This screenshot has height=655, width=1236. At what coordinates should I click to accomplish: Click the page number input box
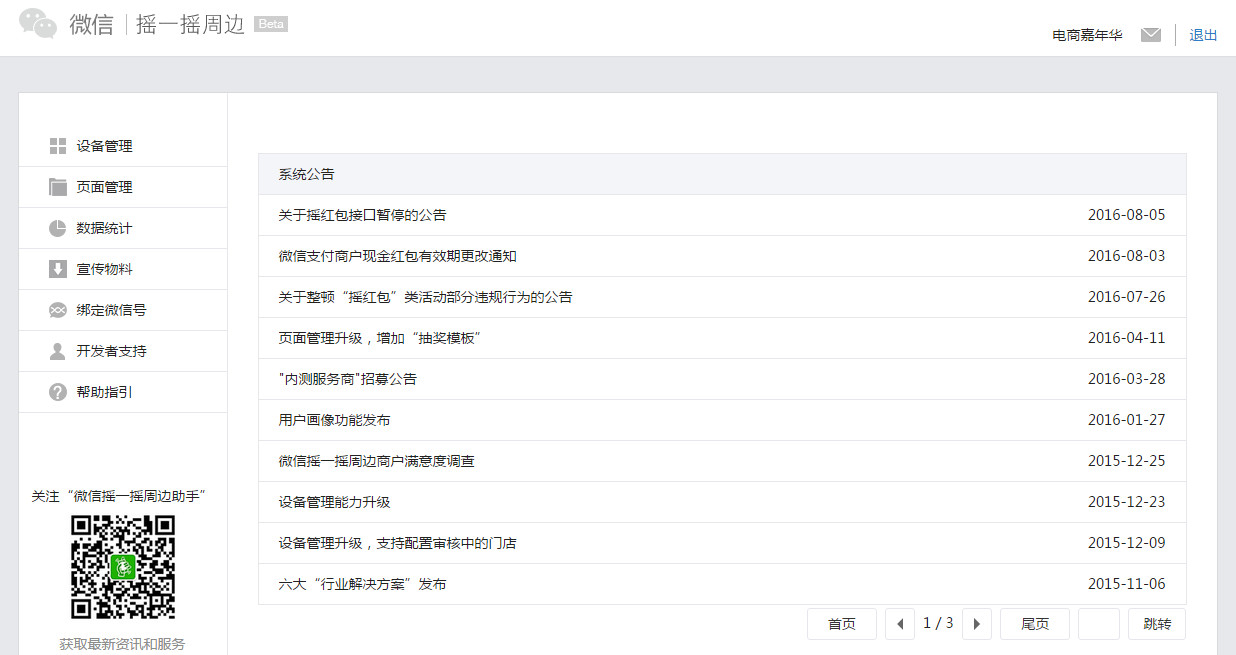point(1098,623)
